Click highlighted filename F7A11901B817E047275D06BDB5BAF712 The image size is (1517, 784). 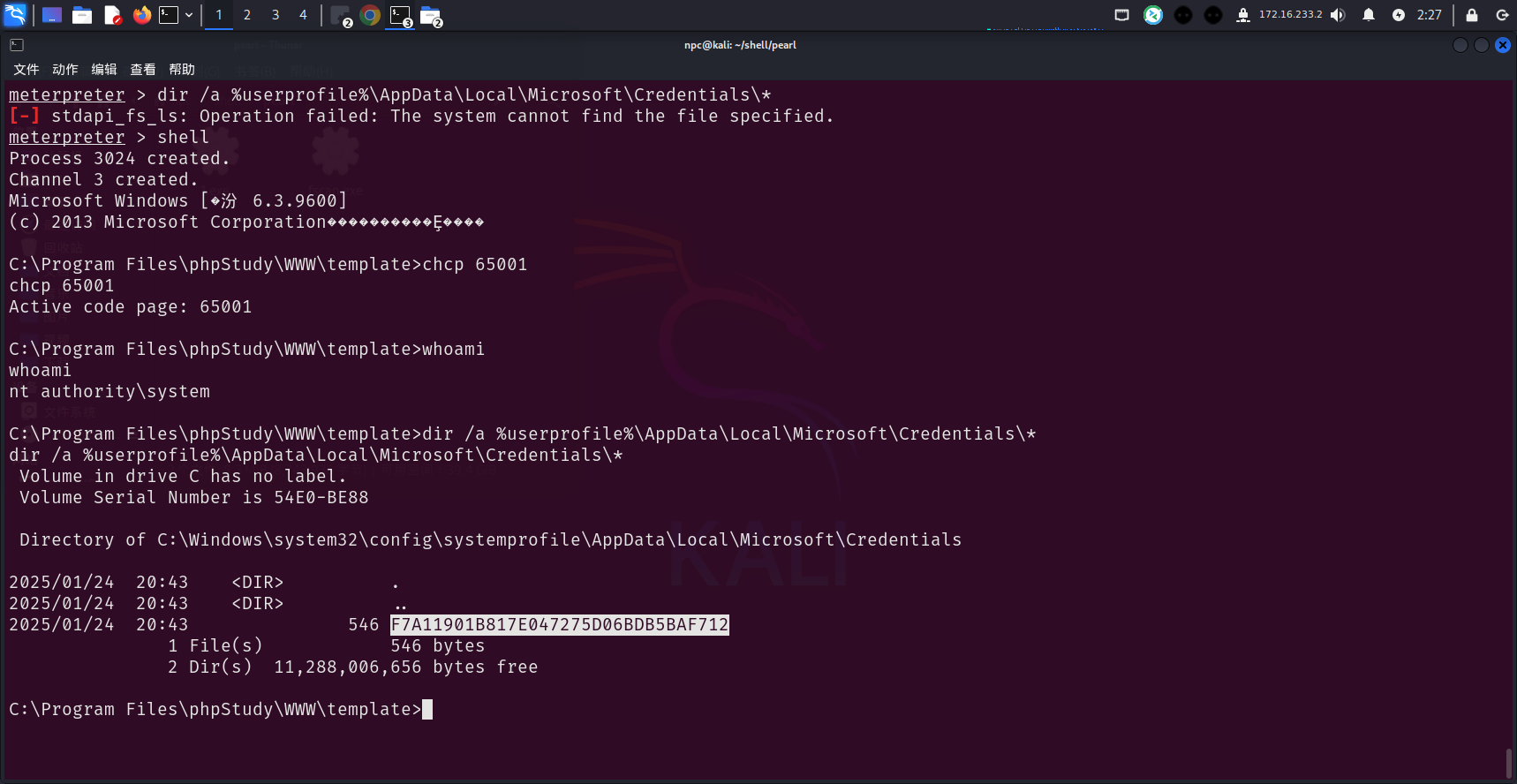tap(560, 625)
